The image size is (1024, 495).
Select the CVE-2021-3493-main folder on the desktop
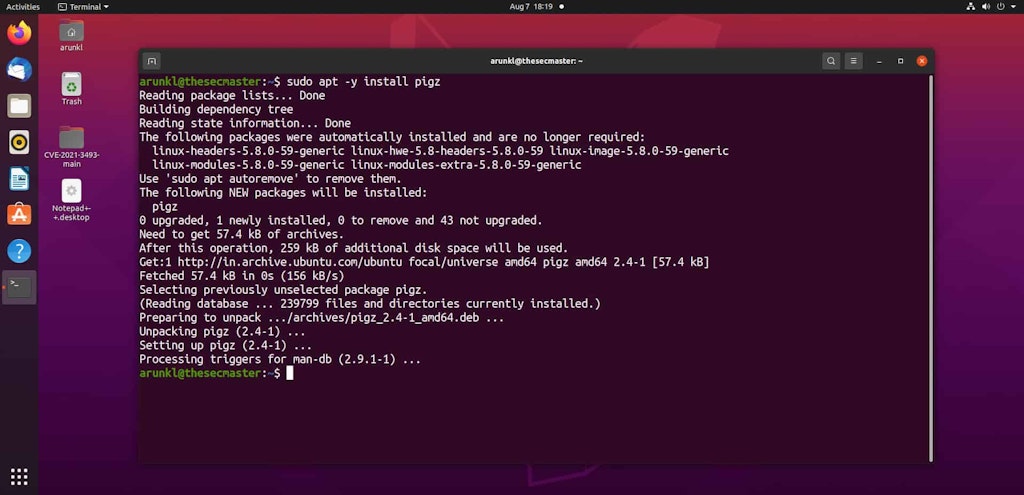(x=71, y=146)
